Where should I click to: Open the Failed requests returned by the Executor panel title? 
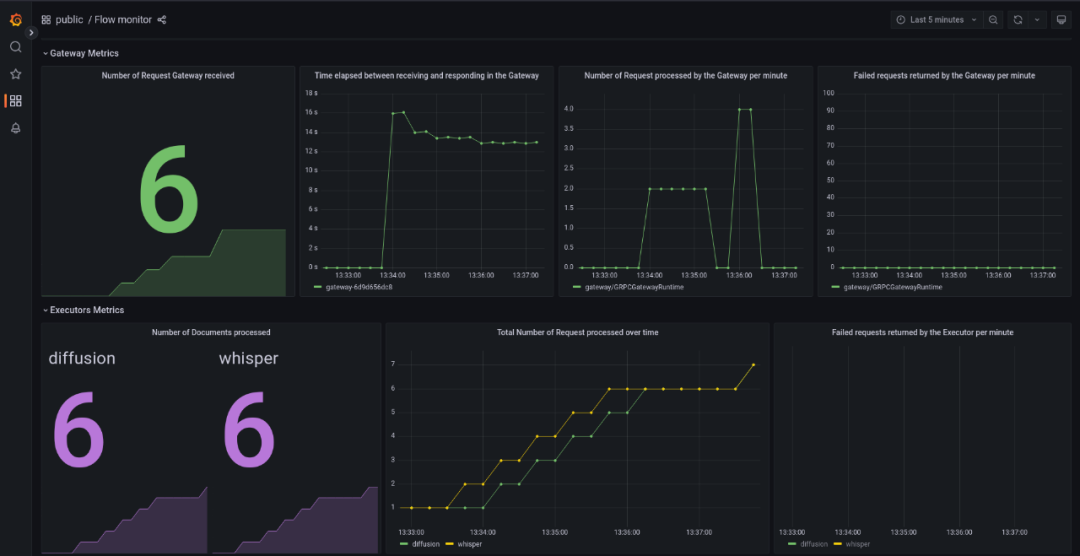click(x=922, y=332)
